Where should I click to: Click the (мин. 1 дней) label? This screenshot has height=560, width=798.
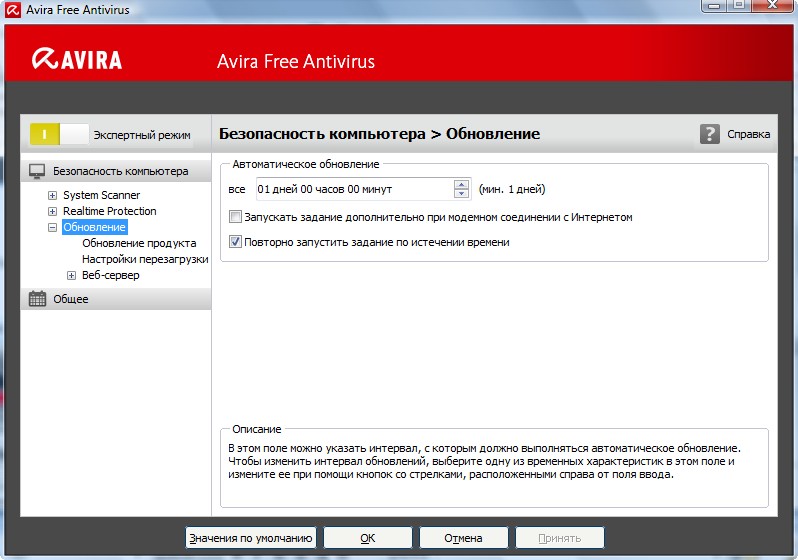tap(511, 189)
